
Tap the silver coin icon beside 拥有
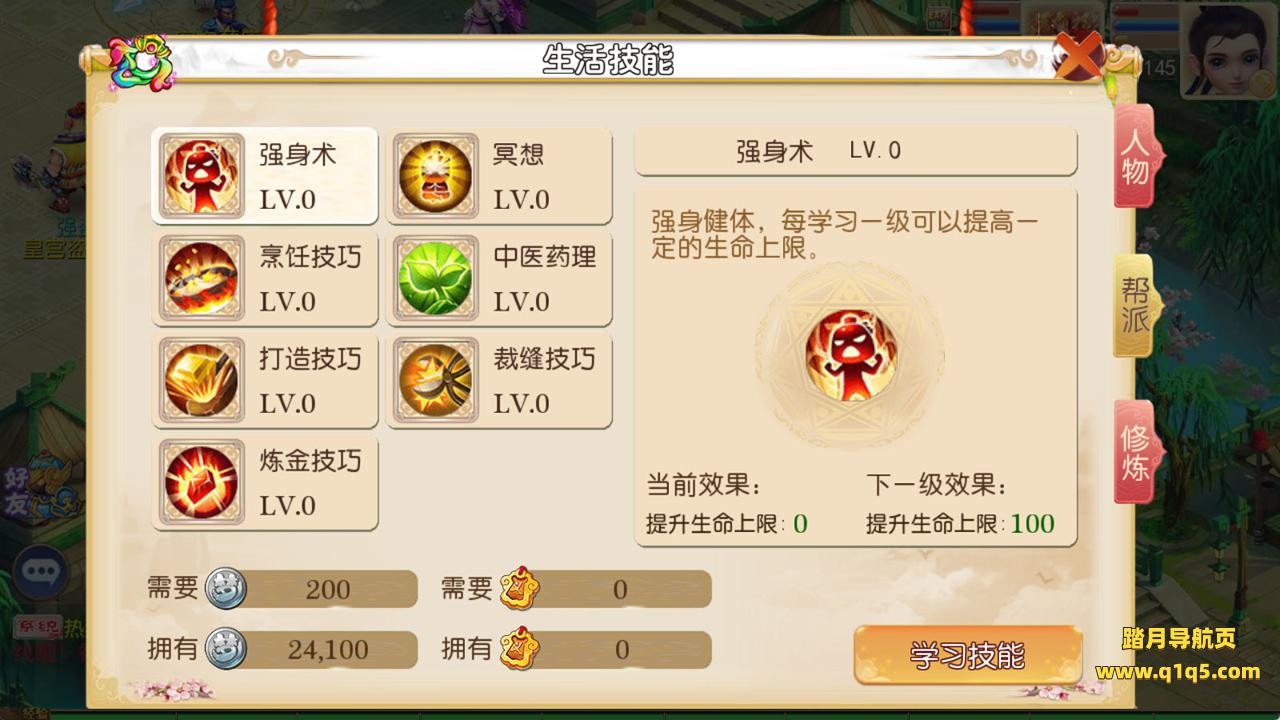[x=226, y=649]
